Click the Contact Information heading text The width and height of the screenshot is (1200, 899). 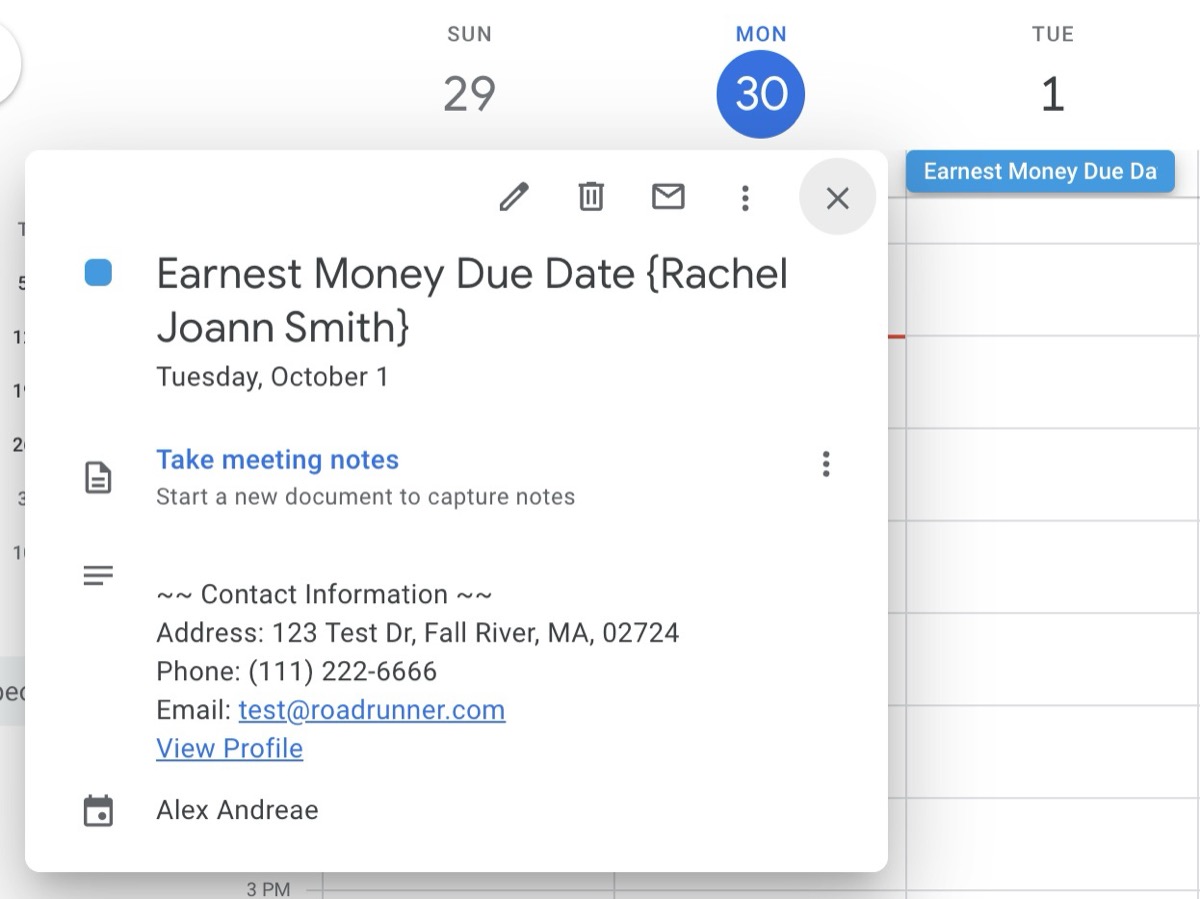coord(325,595)
